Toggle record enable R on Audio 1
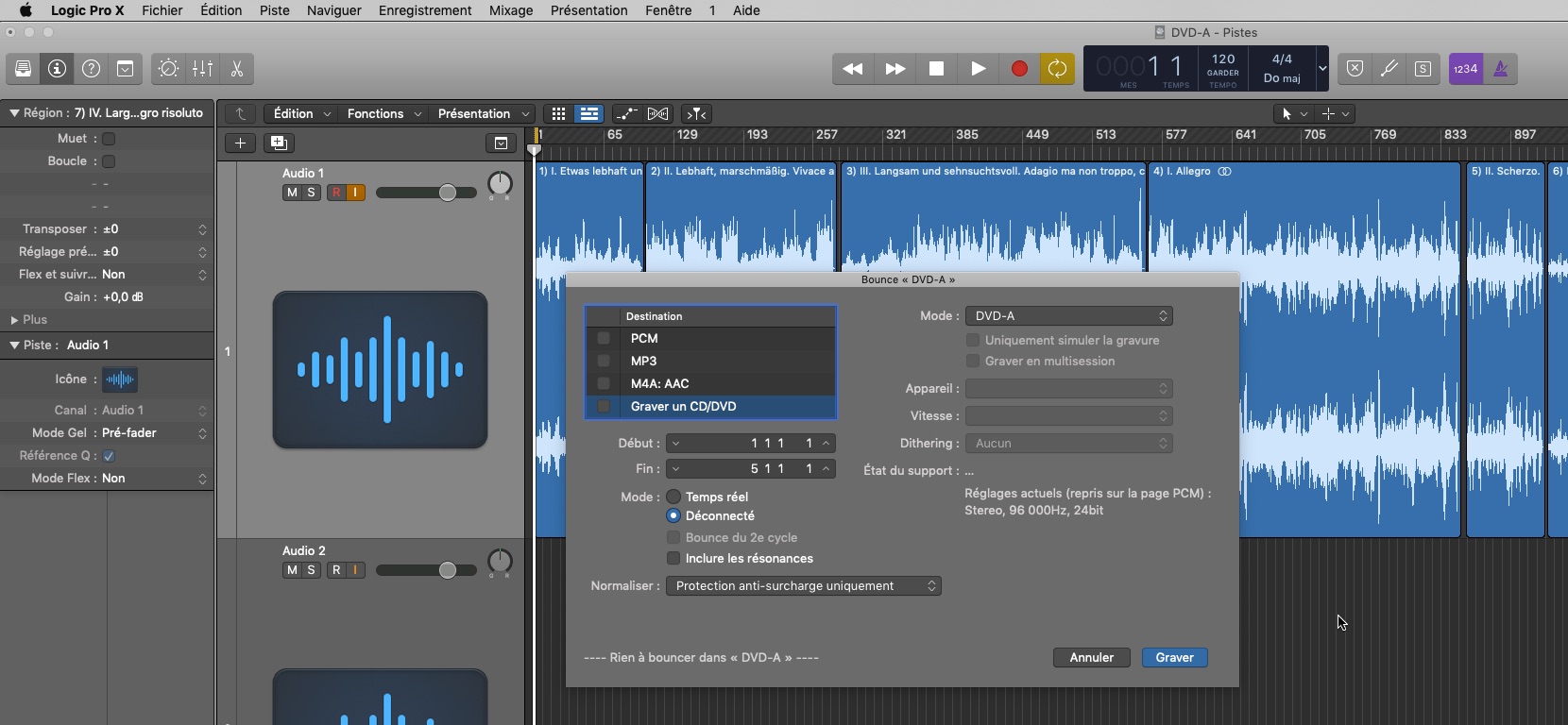Screen dimensions: 1568x725 [336, 193]
